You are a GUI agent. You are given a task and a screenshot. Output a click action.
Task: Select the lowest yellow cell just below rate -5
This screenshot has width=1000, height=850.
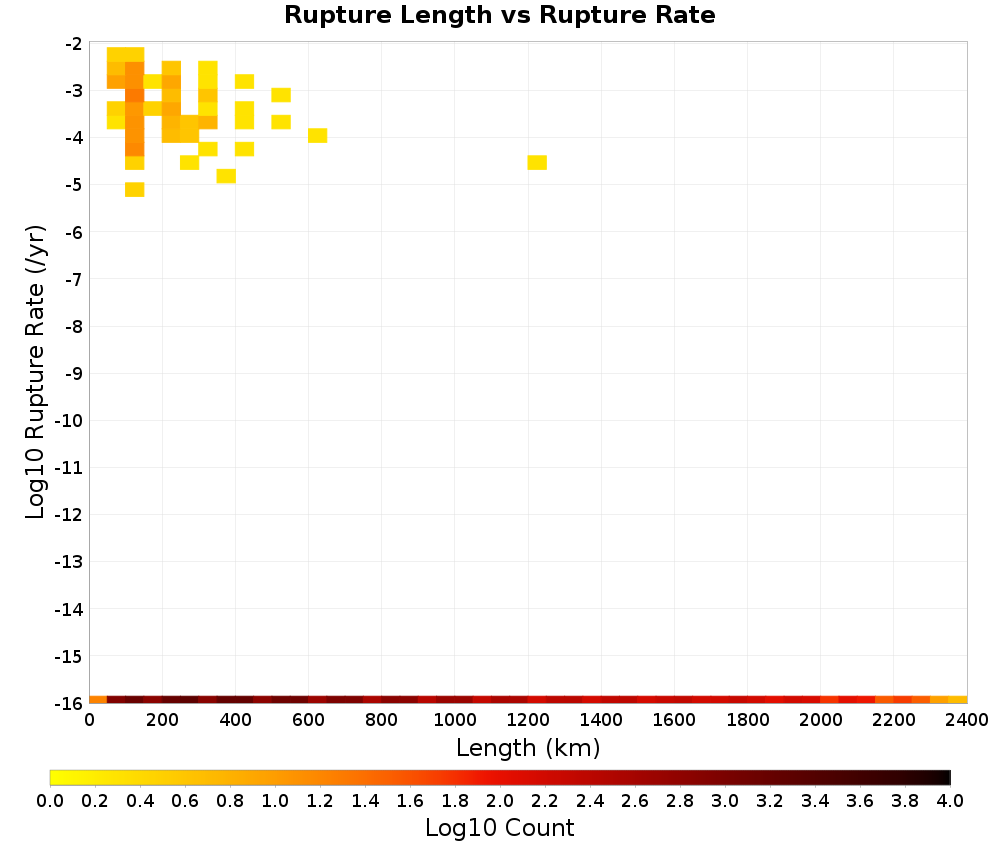point(135,189)
